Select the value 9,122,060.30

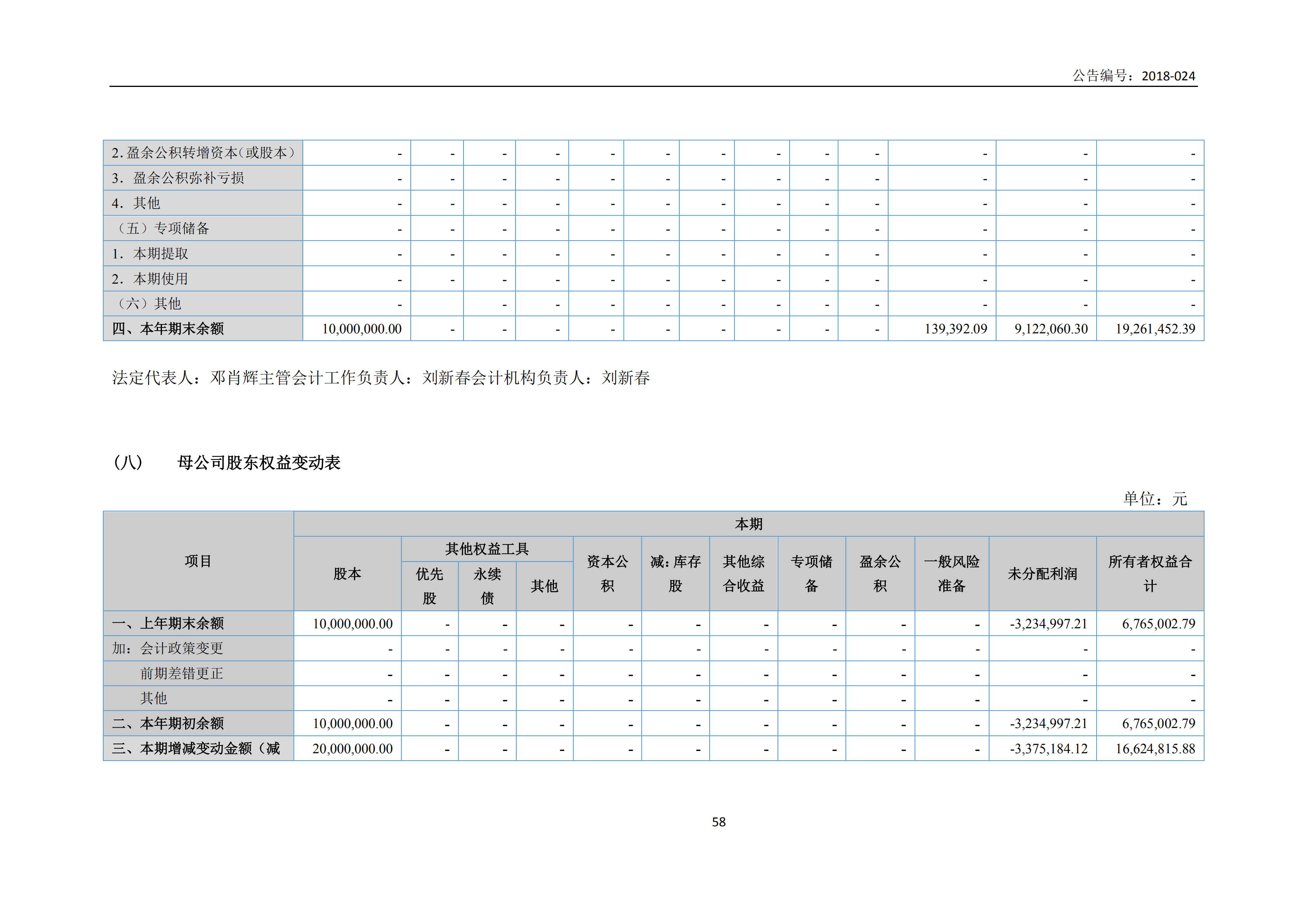click(x=1051, y=329)
